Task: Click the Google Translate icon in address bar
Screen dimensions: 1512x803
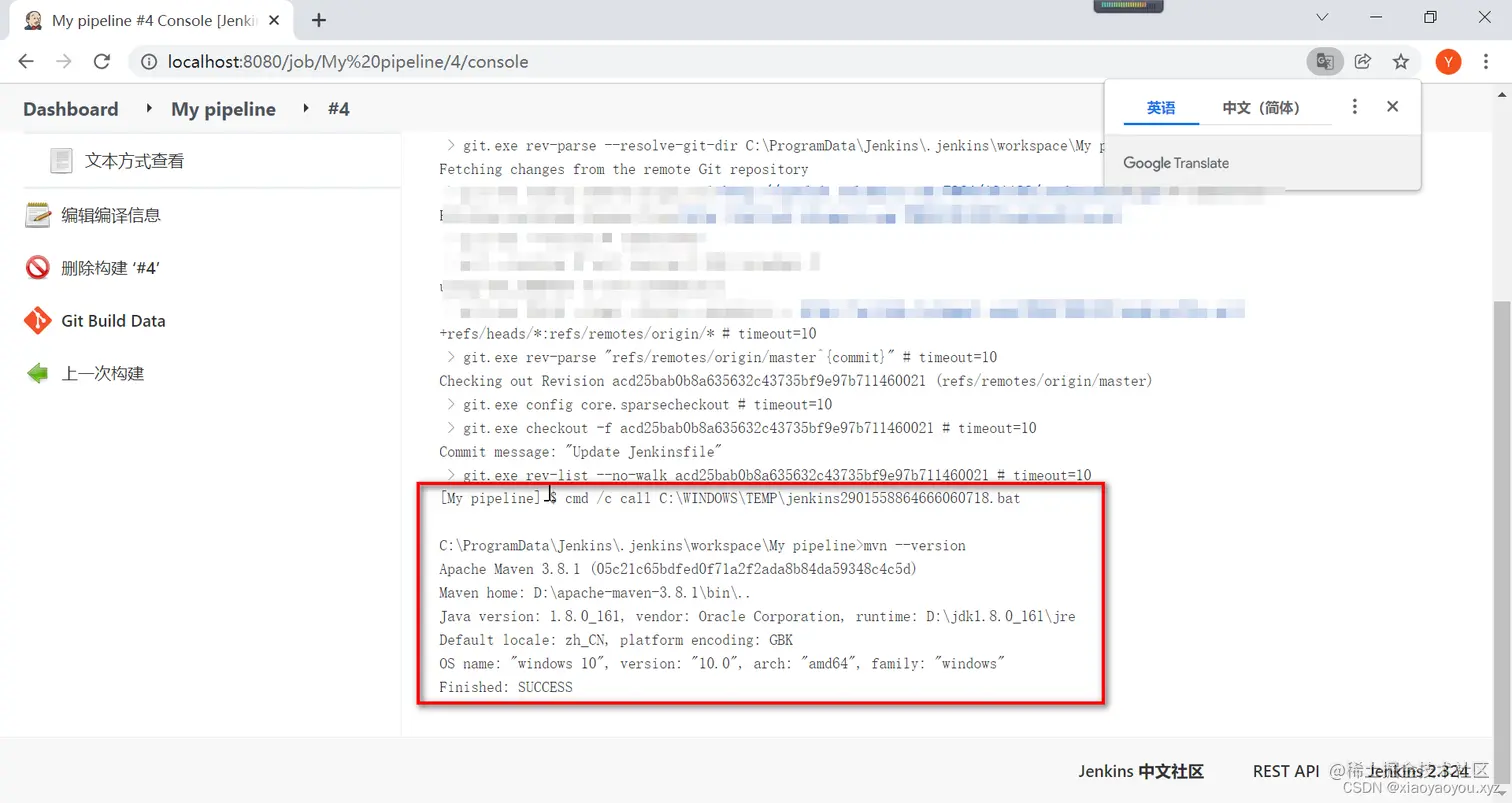Action: [x=1325, y=62]
